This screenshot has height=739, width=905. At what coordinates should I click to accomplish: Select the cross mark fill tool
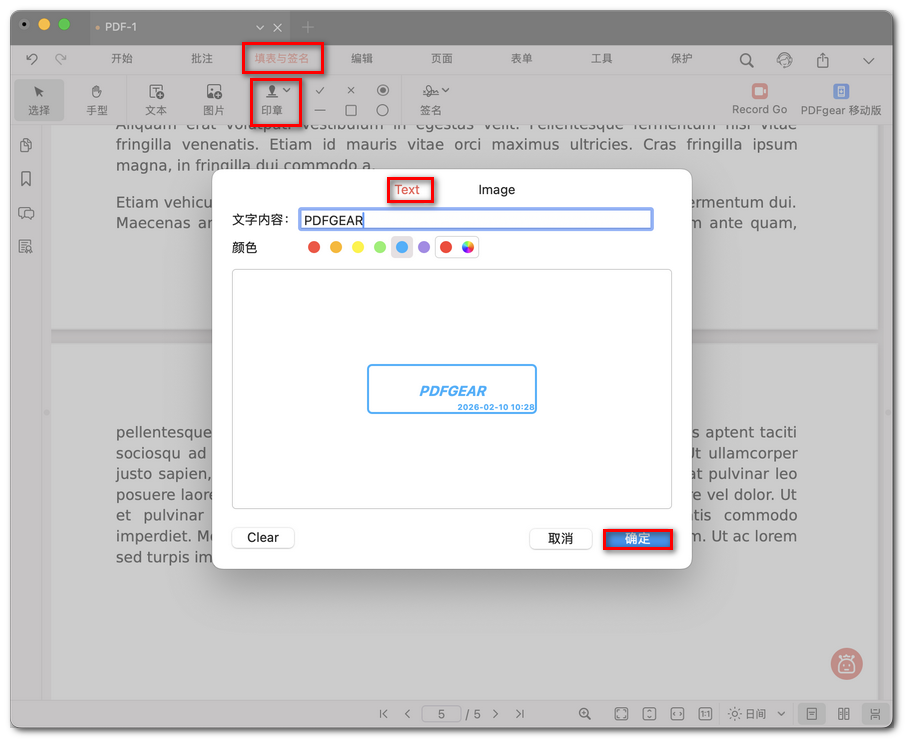[x=351, y=91]
